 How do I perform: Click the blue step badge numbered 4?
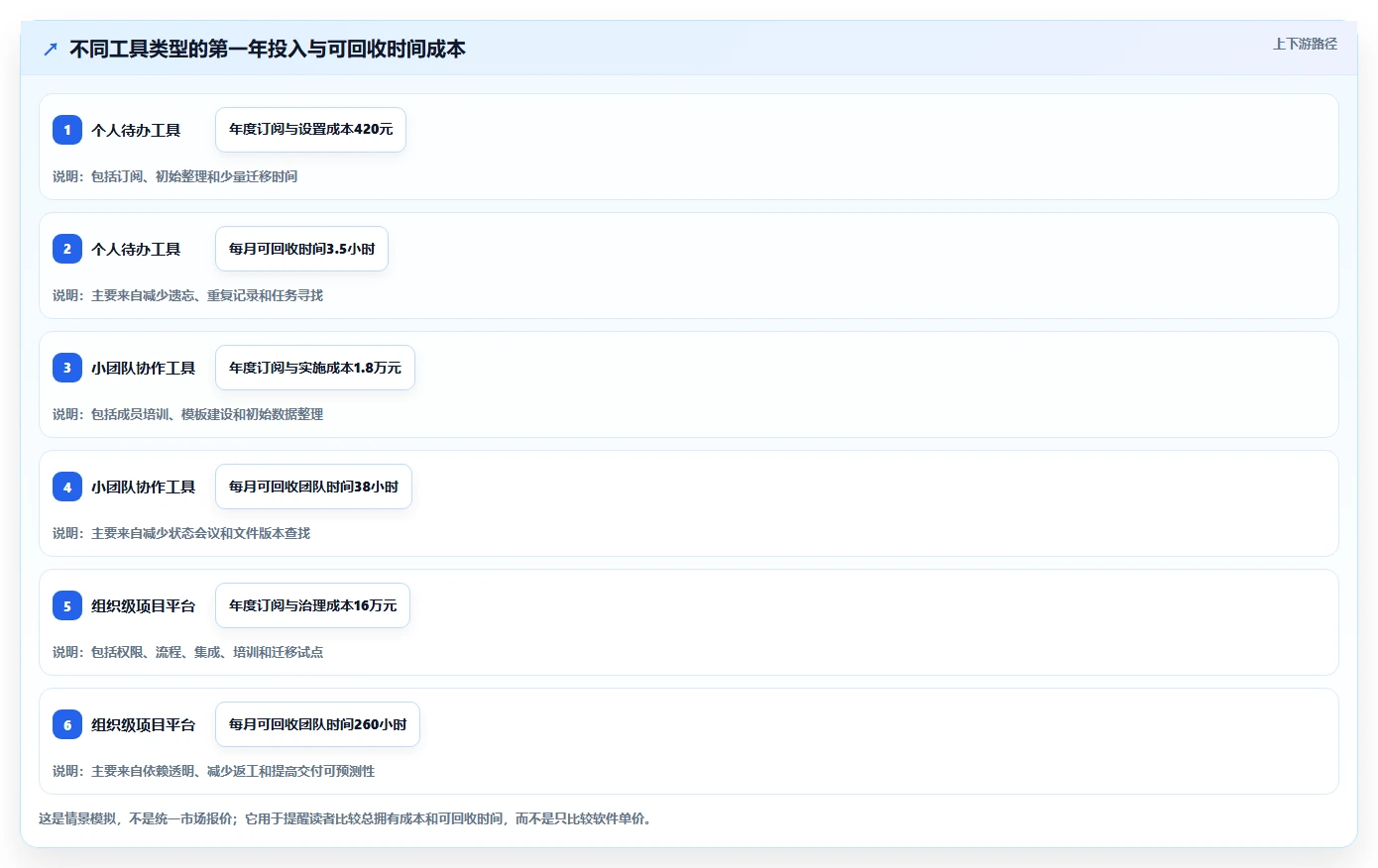point(67,487)
